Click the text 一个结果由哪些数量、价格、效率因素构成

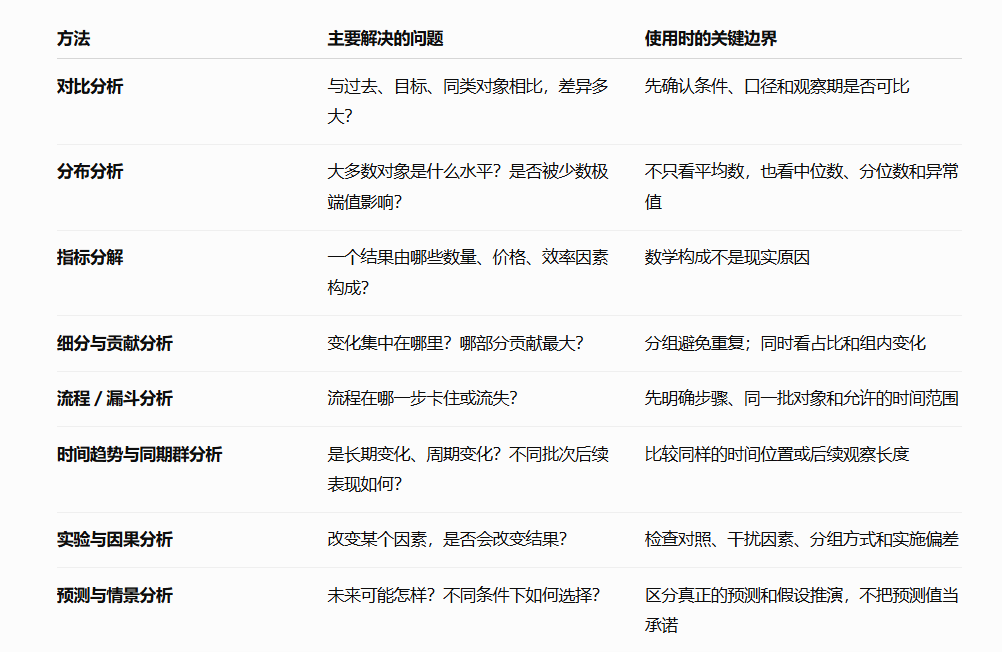click(x=468, y=272)
